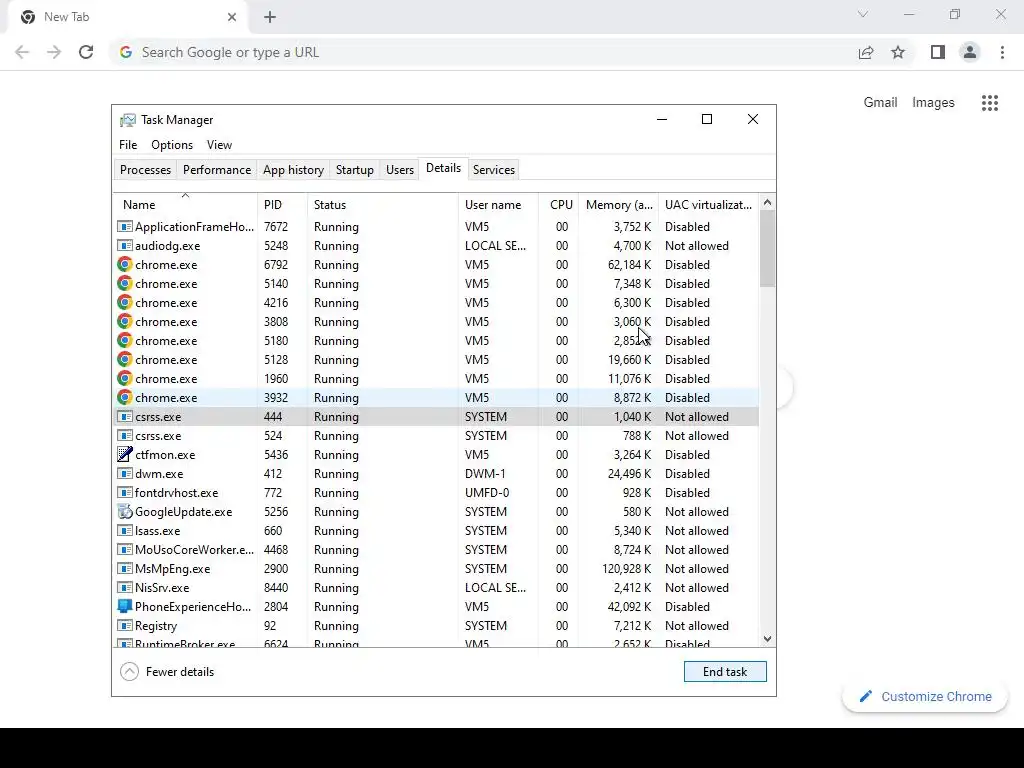Sort processes by the Name column header
Viewport: 1024px width, 768px height.
185,204
